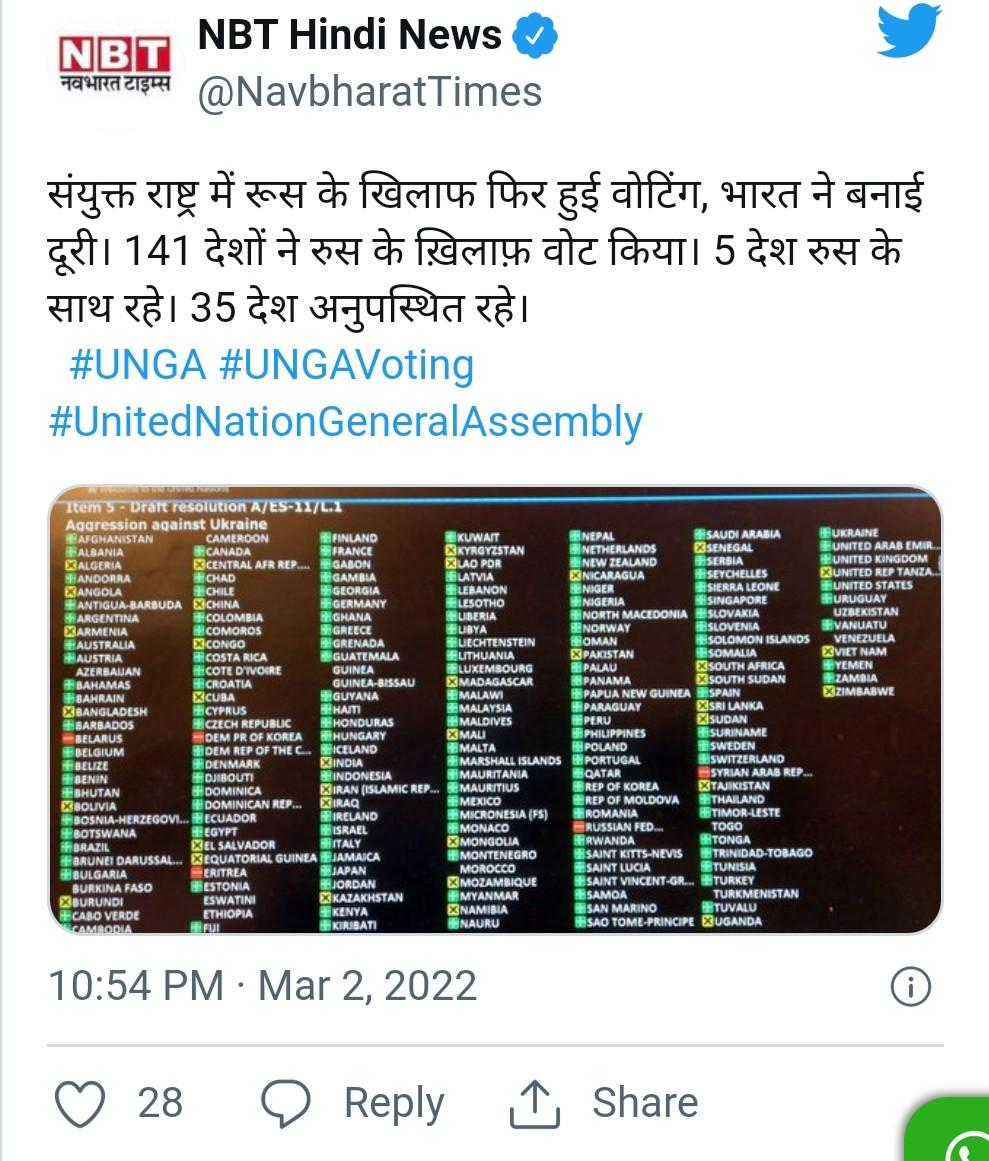The image size is (989, 1161).
Task: Open the tweet info circle icon
Action: 910,987
